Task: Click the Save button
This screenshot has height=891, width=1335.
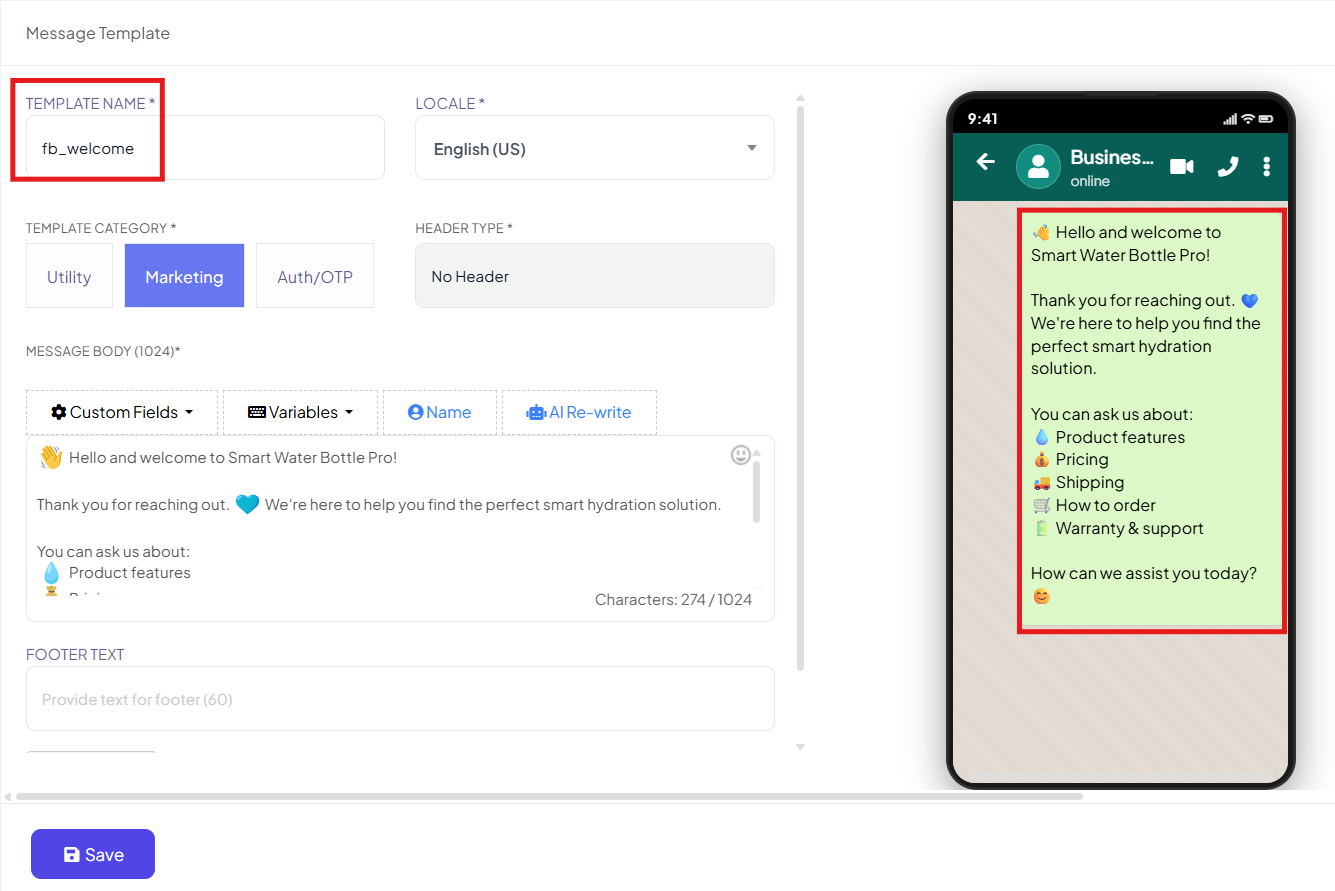Action: point(93,854)
